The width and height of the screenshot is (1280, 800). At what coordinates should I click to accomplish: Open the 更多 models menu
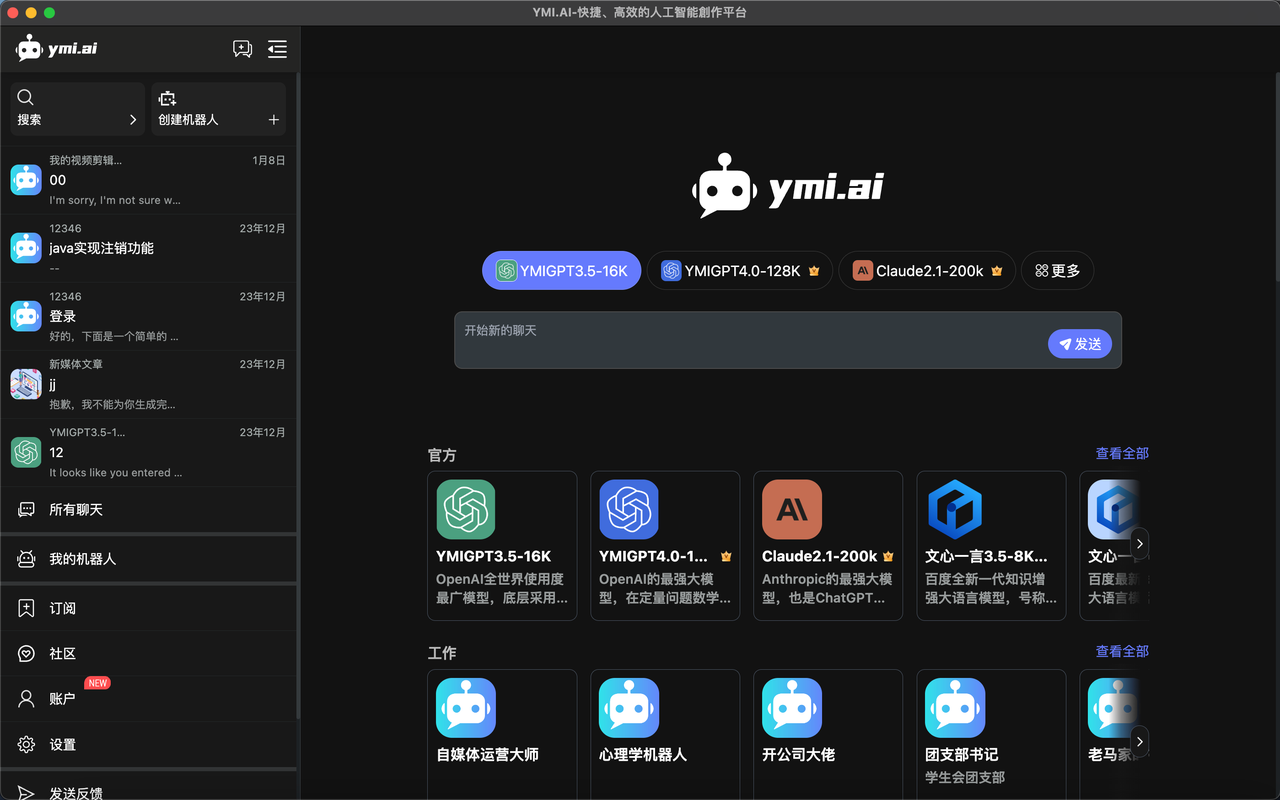click(x=1057, y=270)
